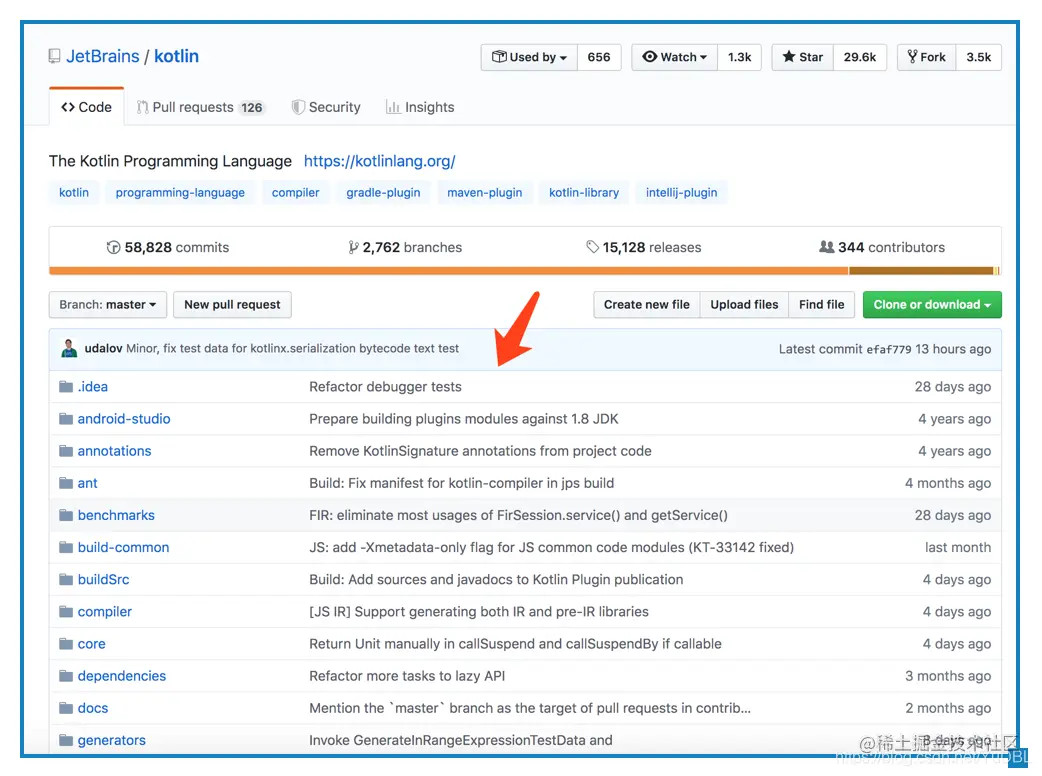Click the 1.3k watchers count
Viewport: 1042px width, 776px height.
pyautogui.click(x=740, y=57)
